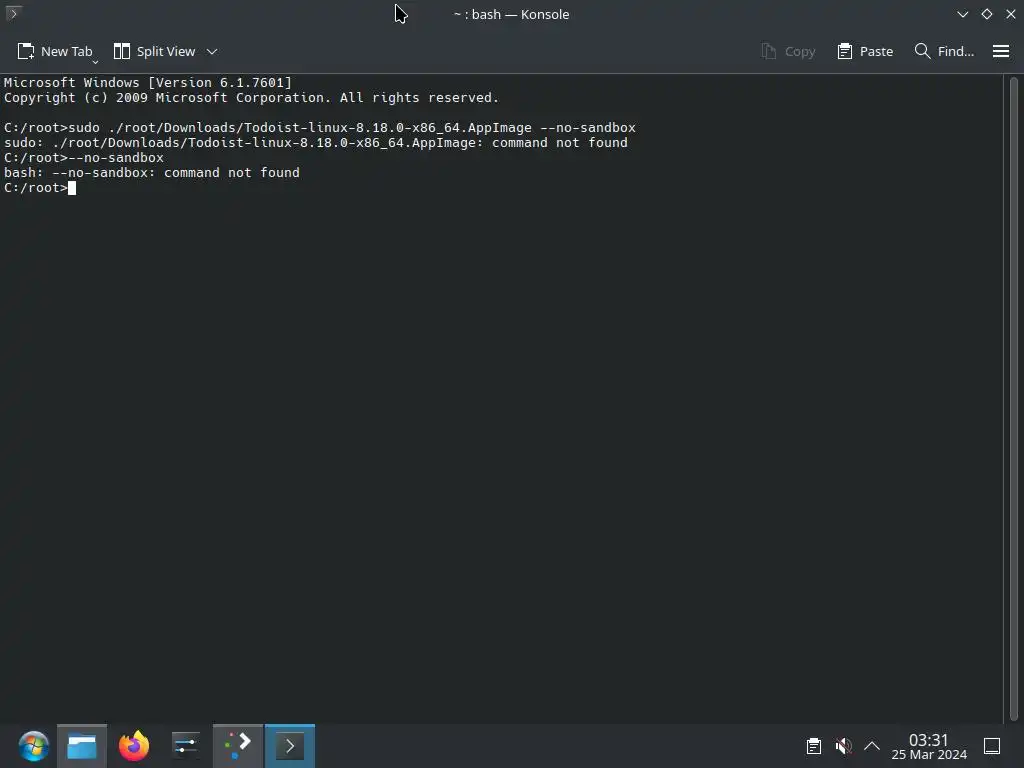Launch Firefox from the taskbar

133,746
